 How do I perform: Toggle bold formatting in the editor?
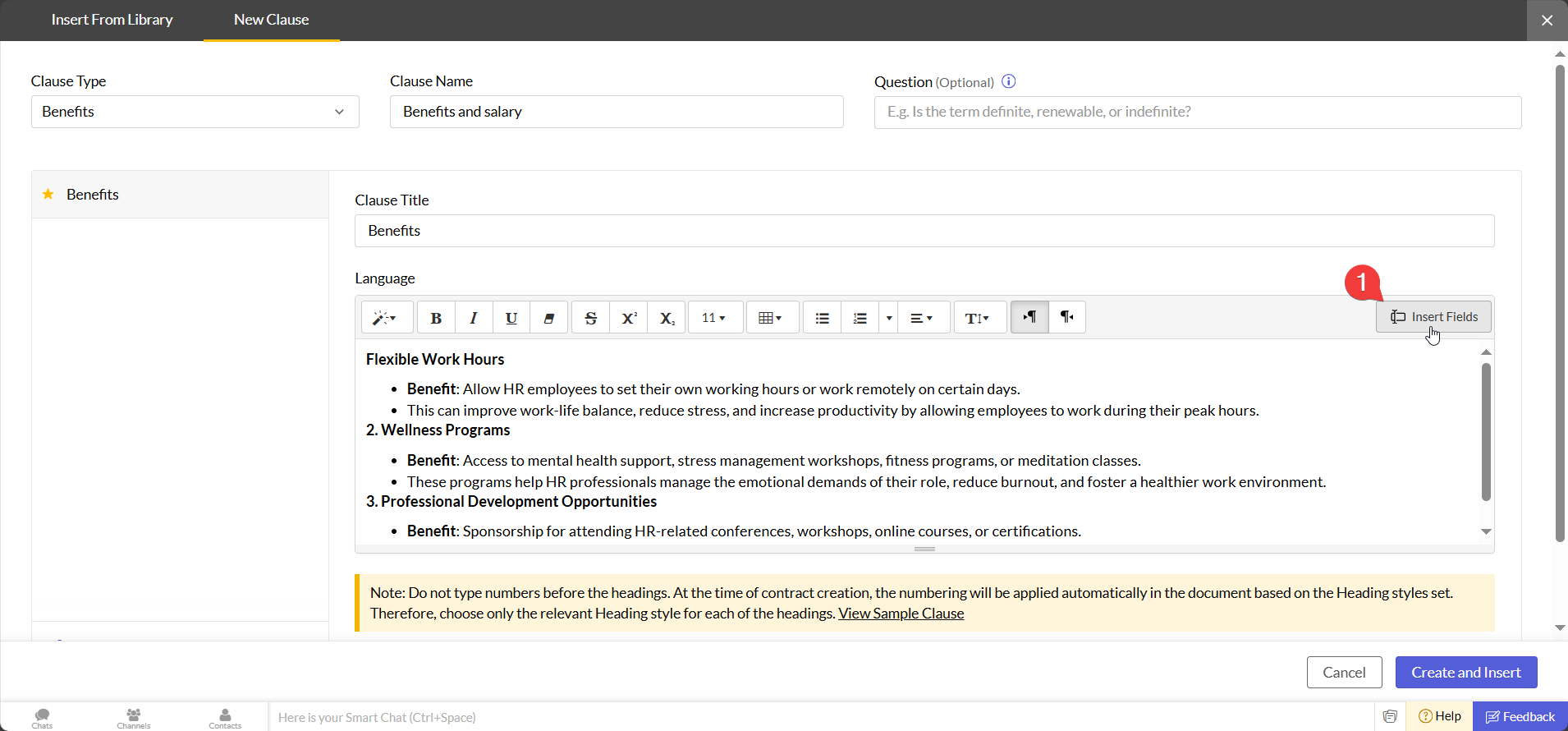[x=436, y=318]
